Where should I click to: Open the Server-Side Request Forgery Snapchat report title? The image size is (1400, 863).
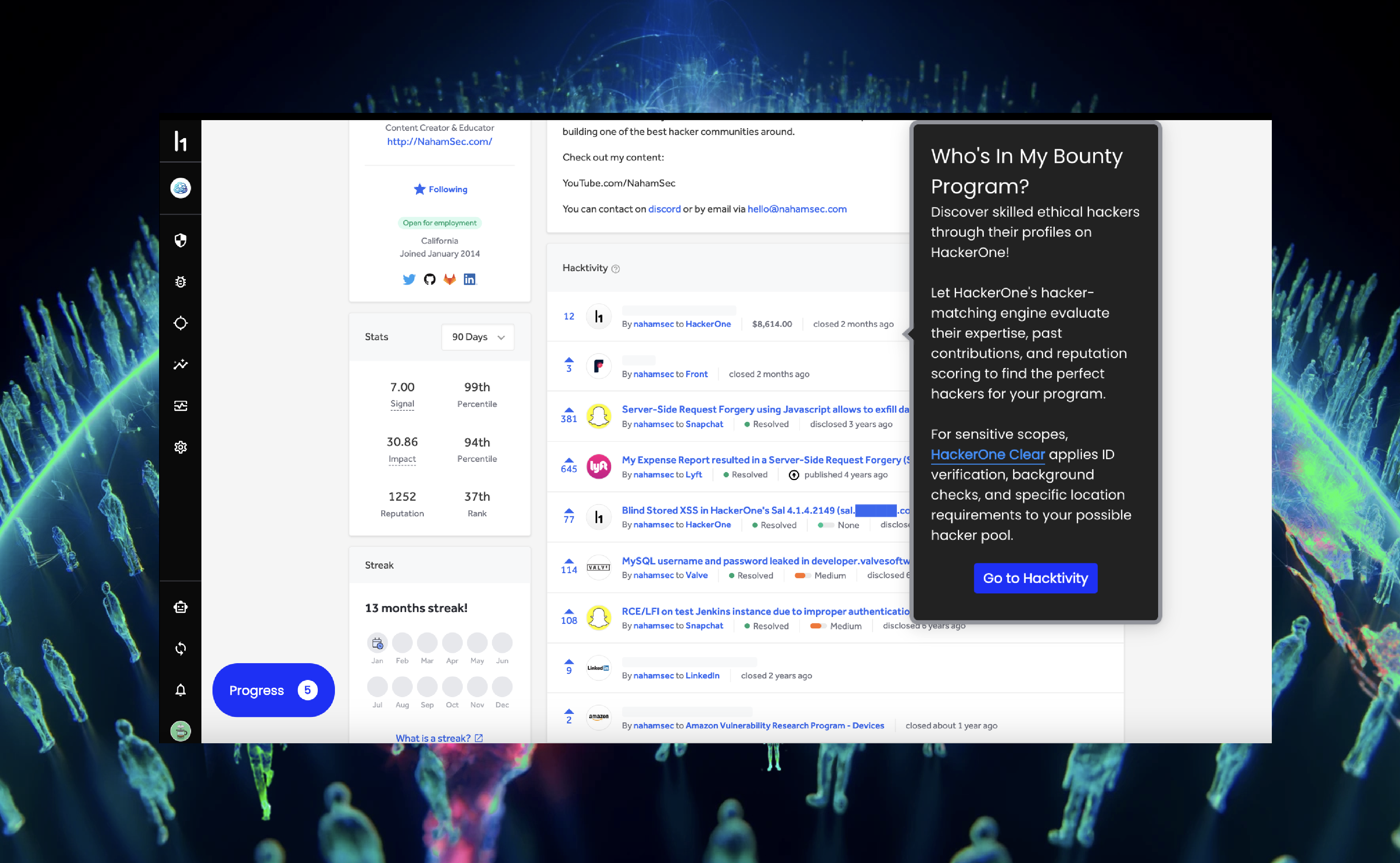[765, 409]
